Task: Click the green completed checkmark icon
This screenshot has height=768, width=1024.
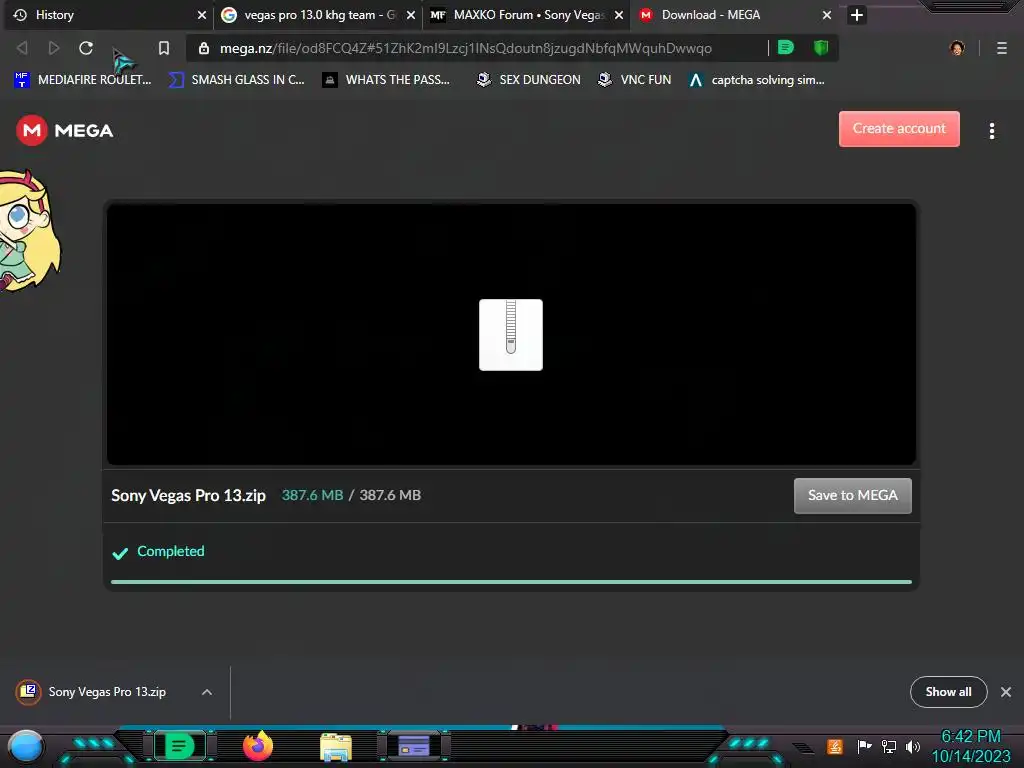Action: point(120,553)
